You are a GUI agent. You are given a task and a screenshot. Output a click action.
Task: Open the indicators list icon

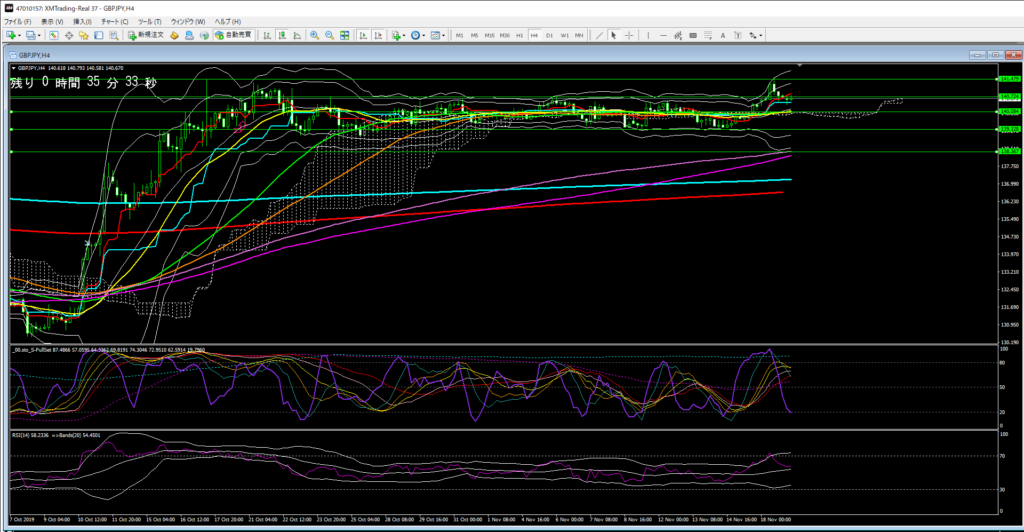[x=396, y=35]
